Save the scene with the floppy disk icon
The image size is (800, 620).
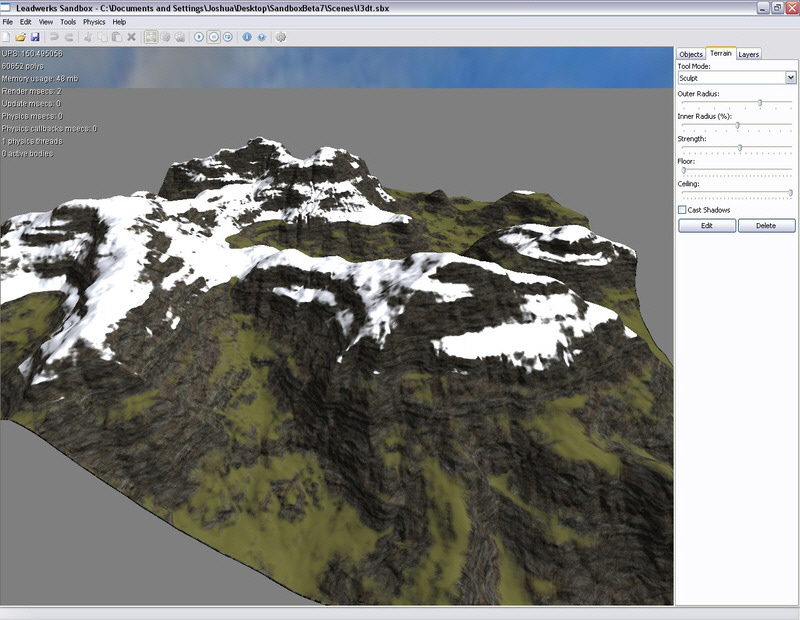pyautogui.click(x=35, y=37)
